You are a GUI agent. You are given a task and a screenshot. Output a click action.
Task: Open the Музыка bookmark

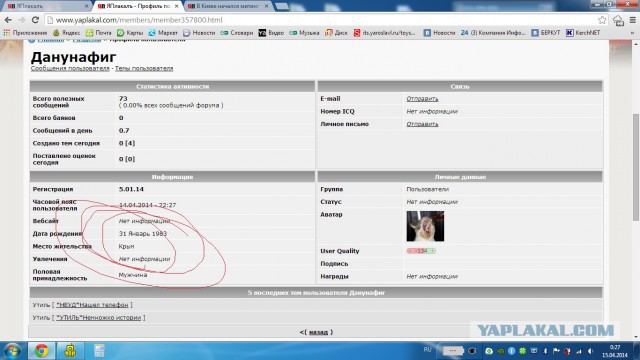point(304,33)
